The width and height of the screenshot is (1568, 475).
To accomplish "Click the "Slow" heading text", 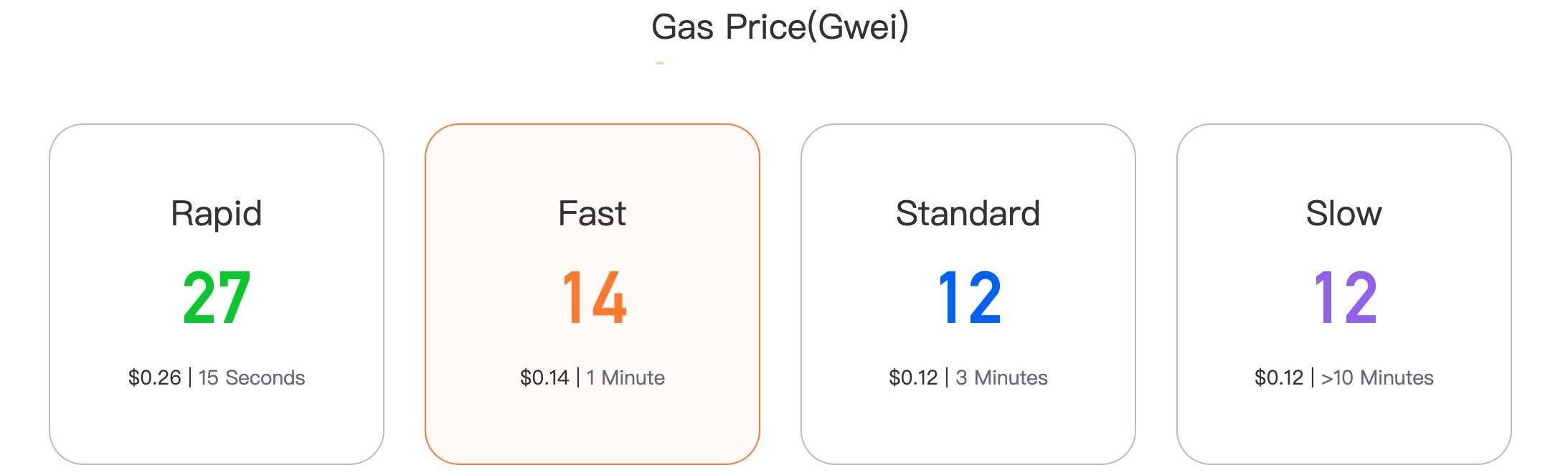I will click(x=1343, y=213).
